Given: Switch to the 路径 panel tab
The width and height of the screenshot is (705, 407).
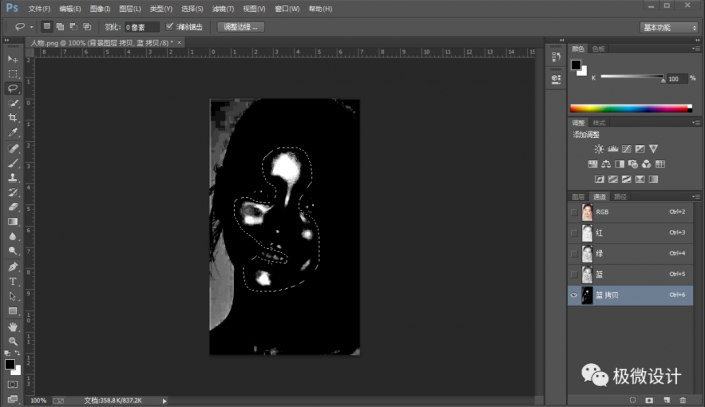Looking at the screenshot, I should tap(620, 196).
